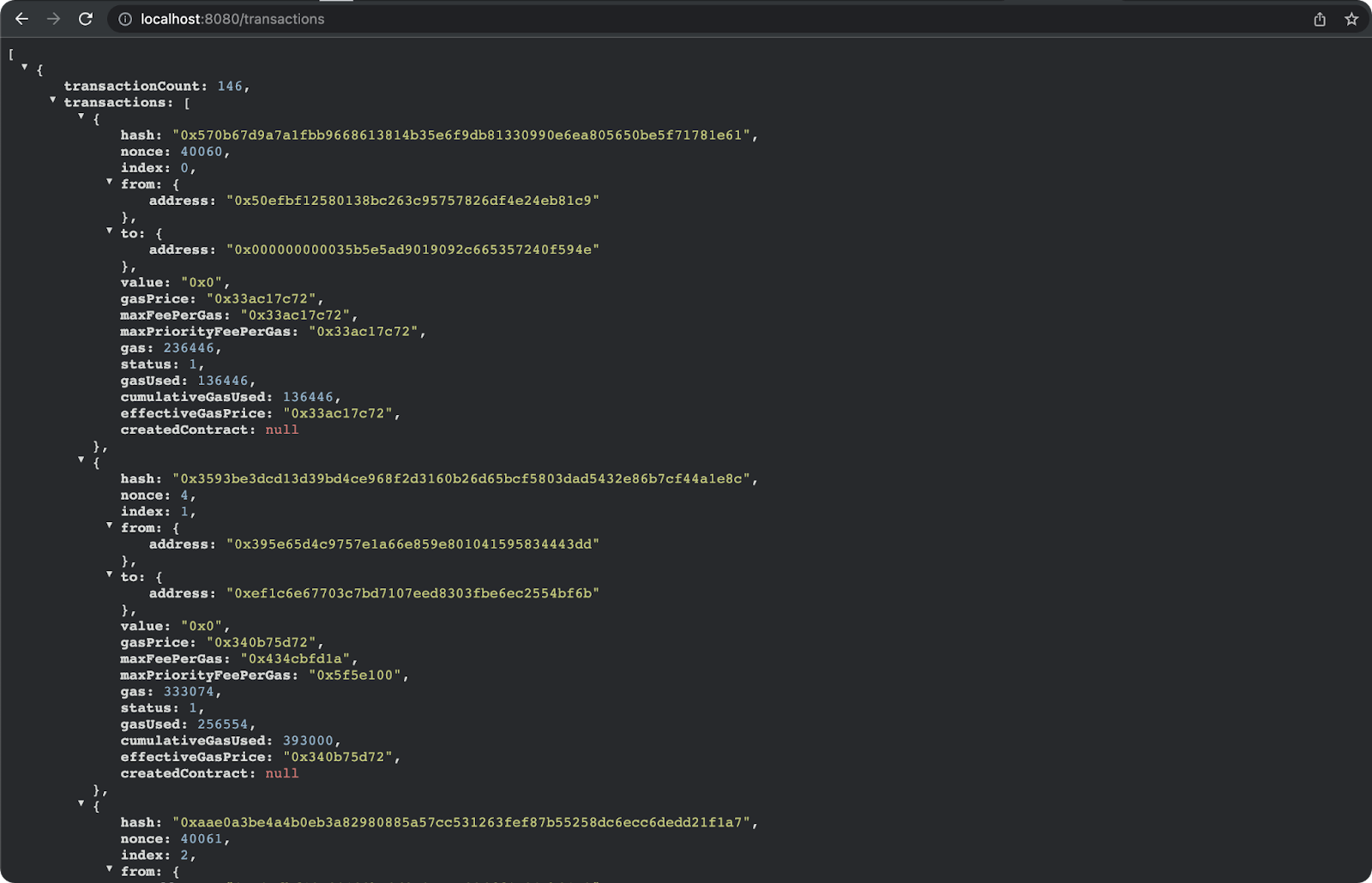Viewport: 1372px width, 883px height.
Task: Collapse the first transaction's from object
Action: tap(110, 182)
